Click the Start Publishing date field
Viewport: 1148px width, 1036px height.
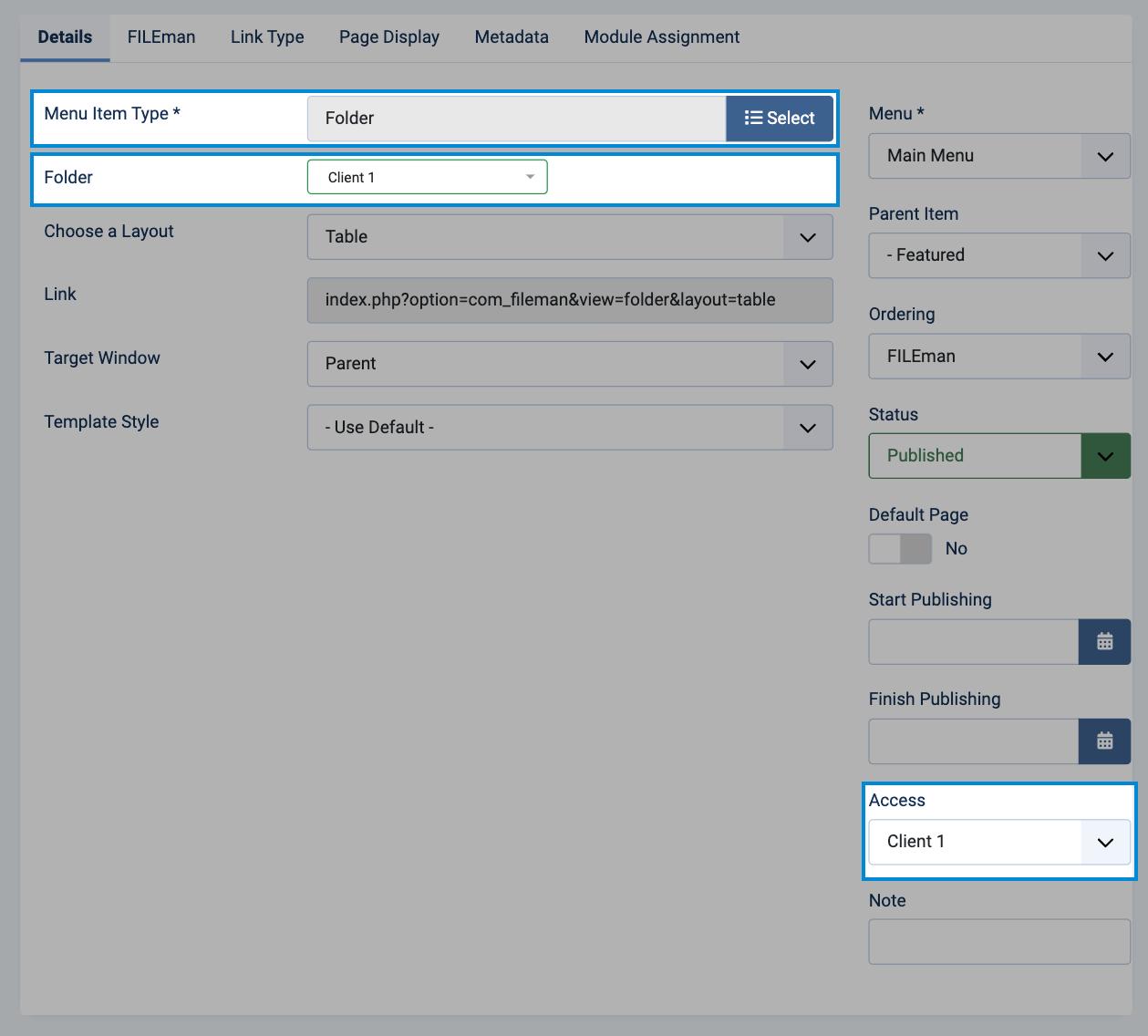[x=973, y=642]
